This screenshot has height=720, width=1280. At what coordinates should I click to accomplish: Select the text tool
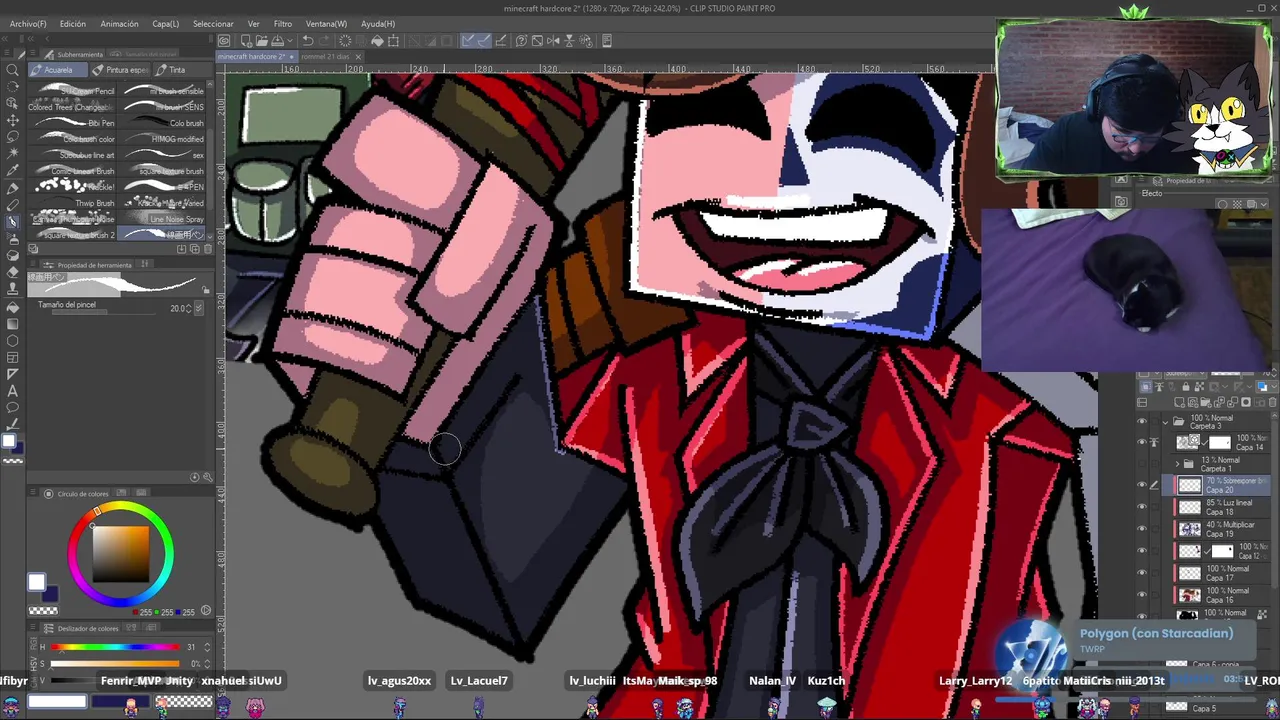pyautogui.click(x=12, y=391)
